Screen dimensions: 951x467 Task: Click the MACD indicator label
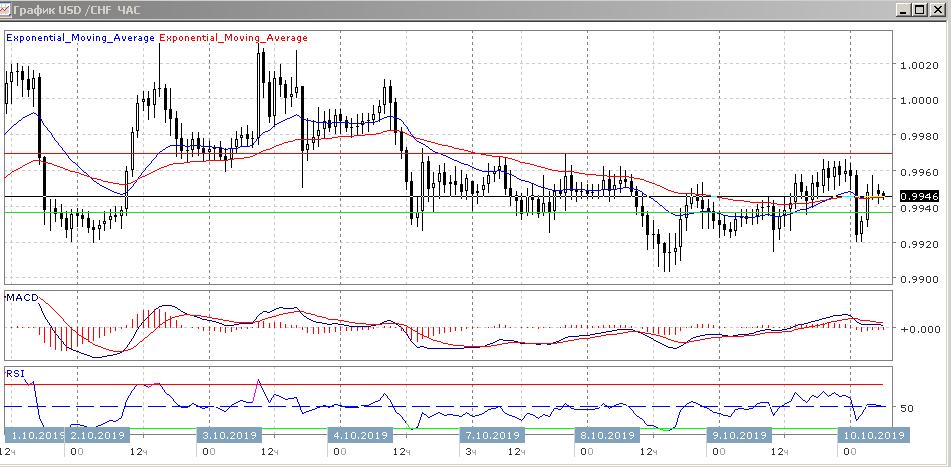(x=21, y=298)
